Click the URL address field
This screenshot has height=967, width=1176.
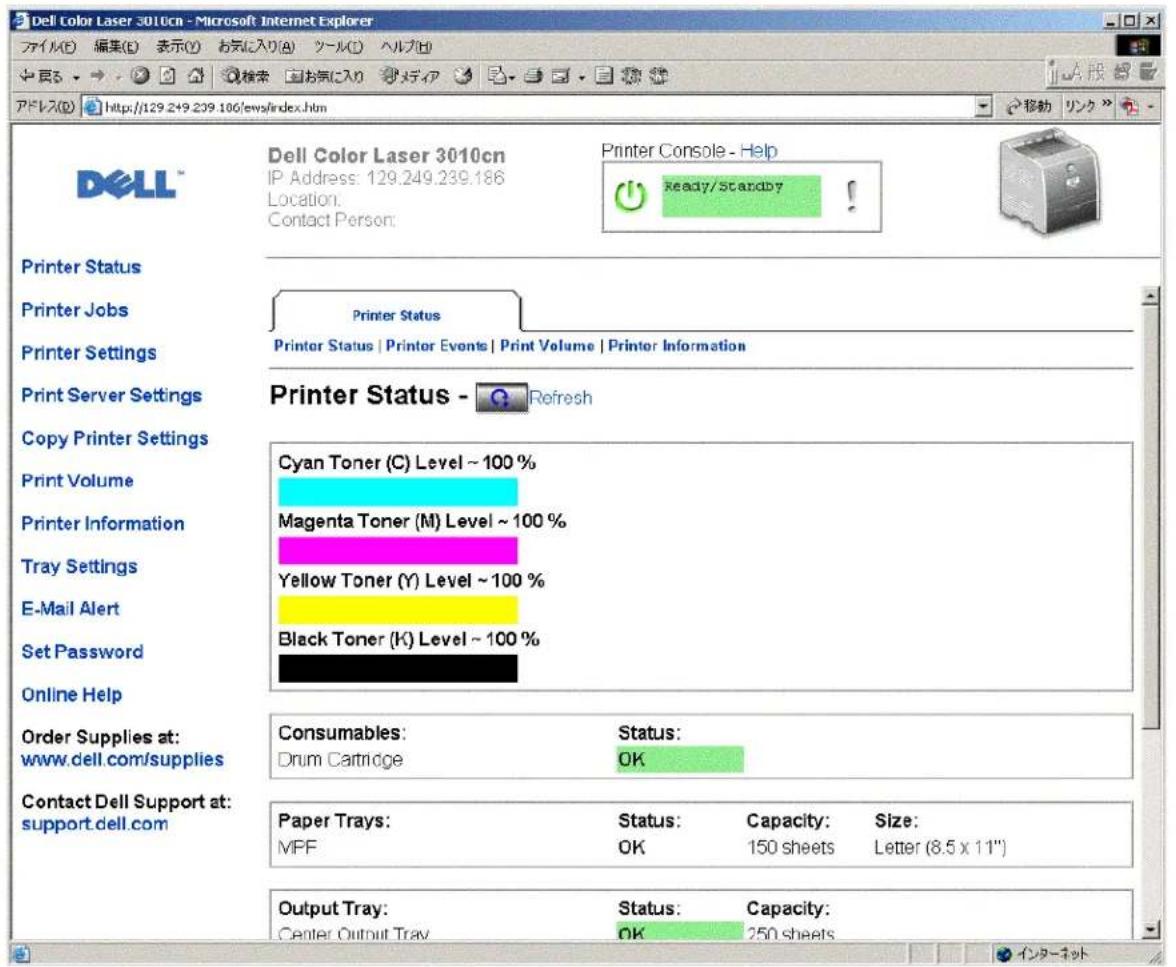[527, 107]
